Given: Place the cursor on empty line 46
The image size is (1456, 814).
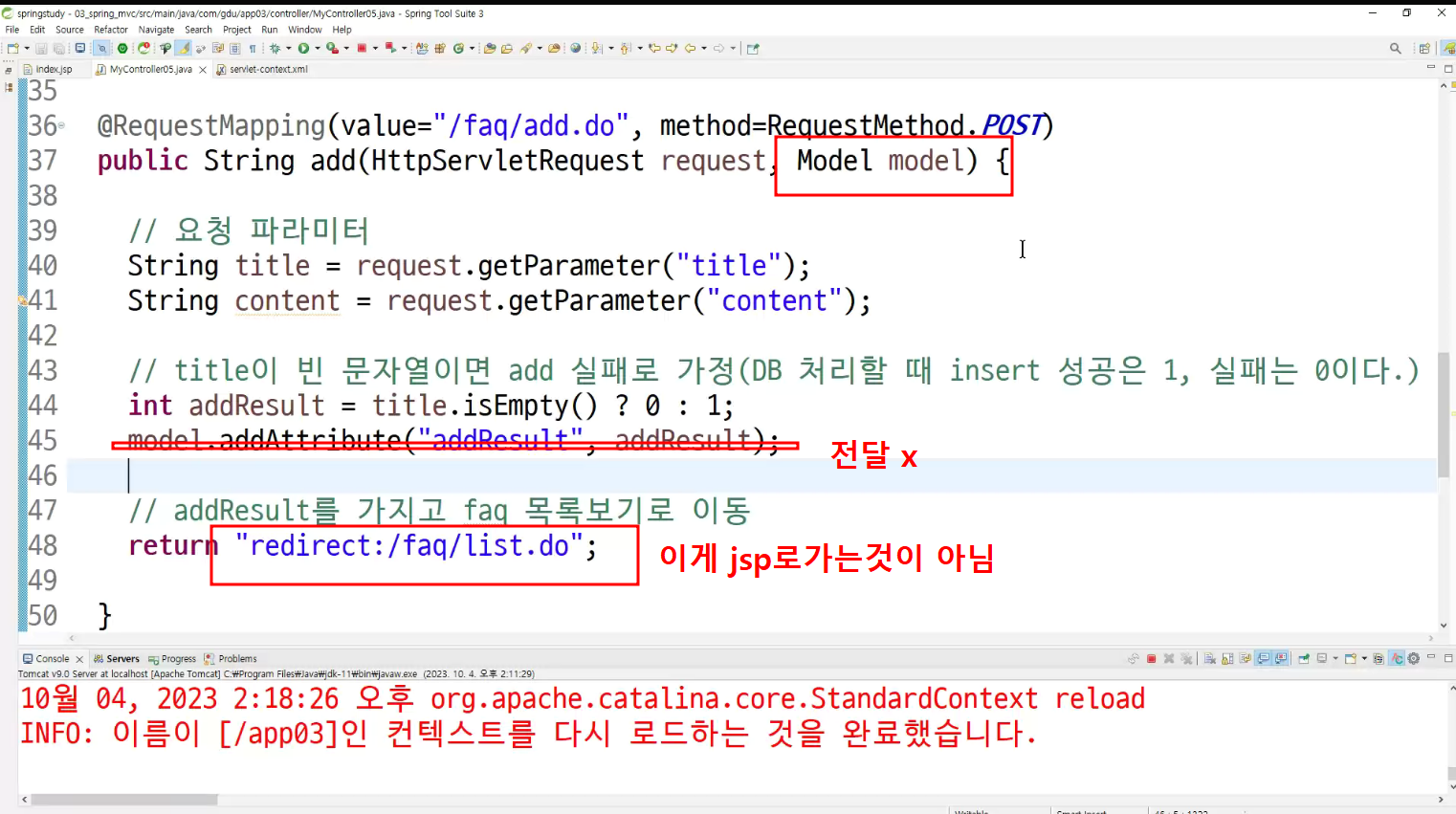Looking at the screenshot, I should 751,475.
